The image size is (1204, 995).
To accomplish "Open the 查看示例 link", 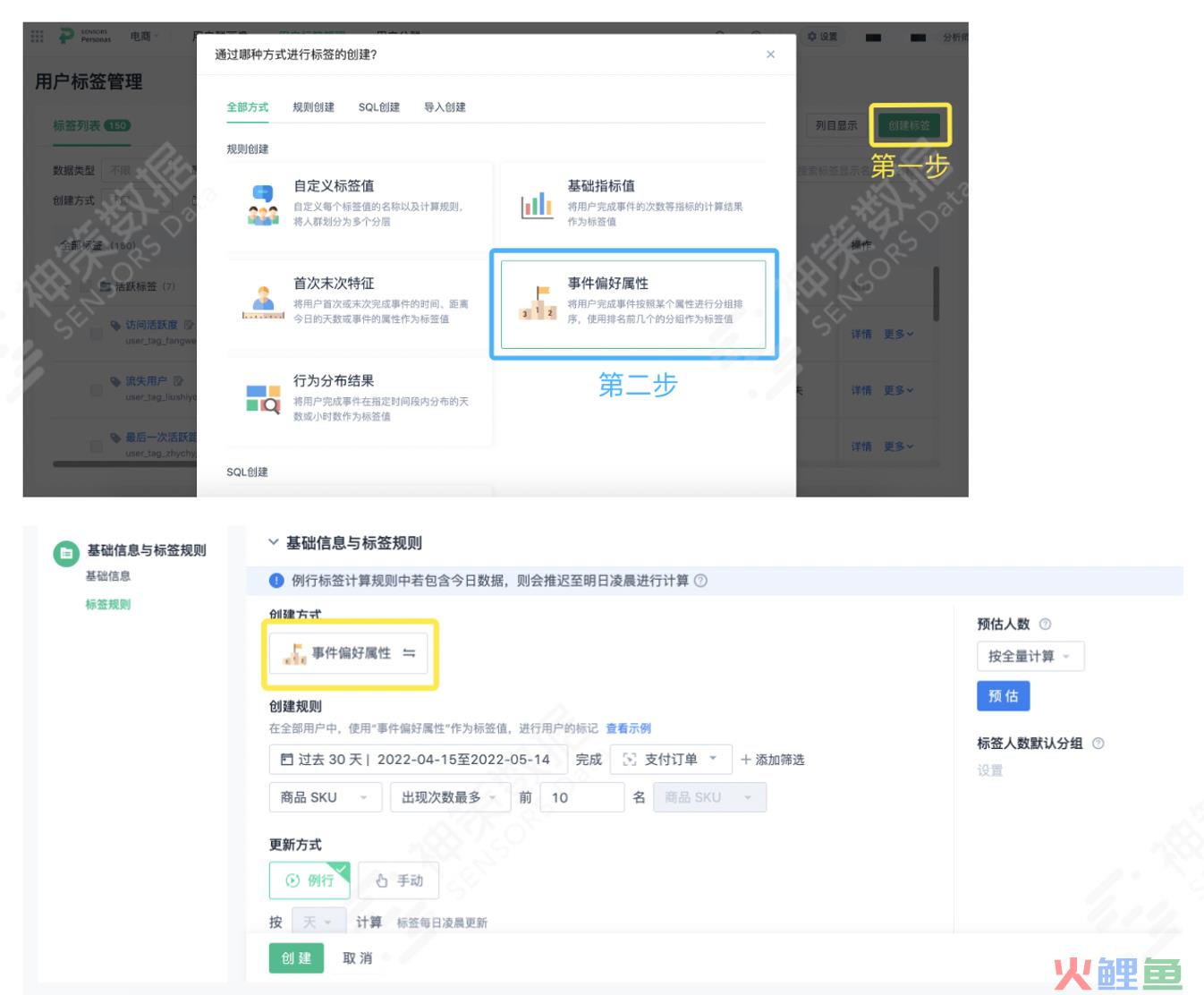I will point(629,728).
